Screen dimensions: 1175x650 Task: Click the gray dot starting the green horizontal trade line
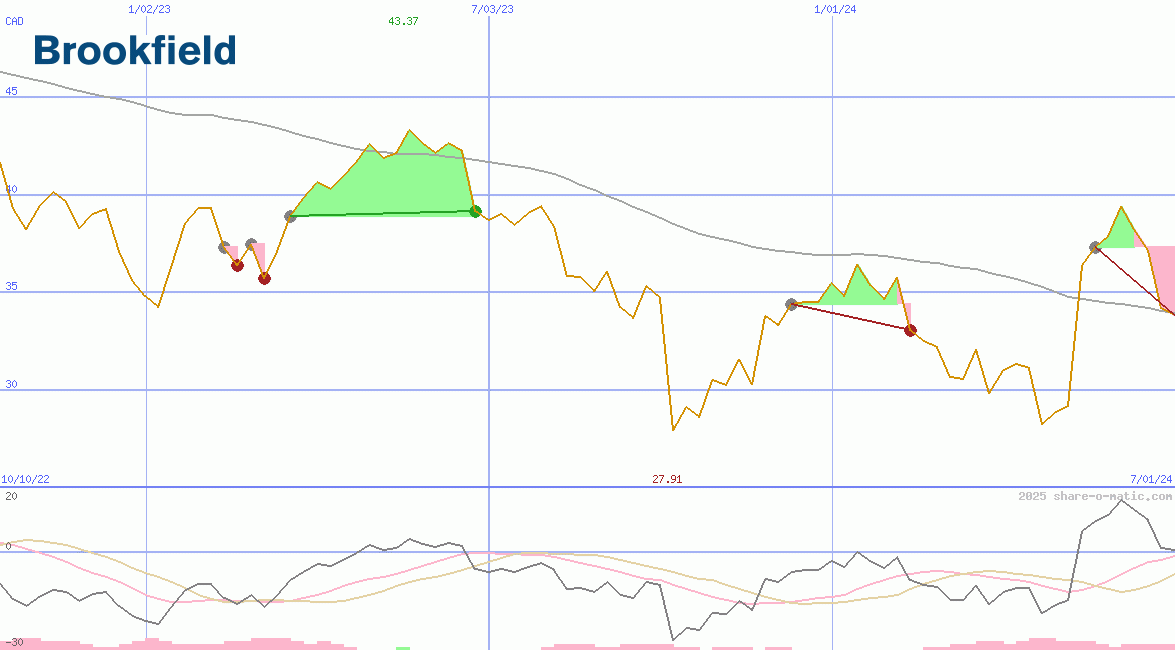pos(290,216)
